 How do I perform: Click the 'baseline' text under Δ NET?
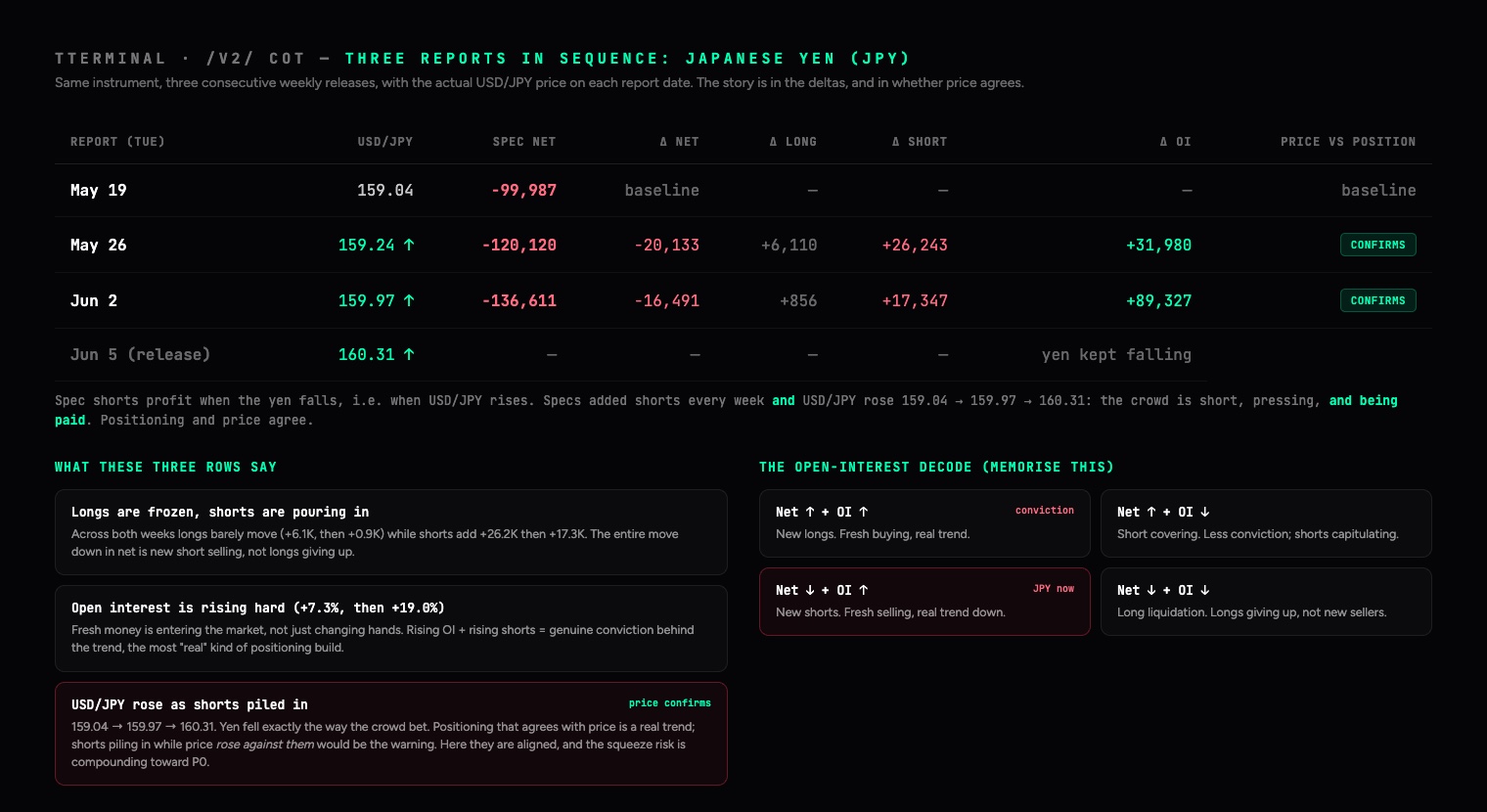pyautogui.click(x=662, y=190)
